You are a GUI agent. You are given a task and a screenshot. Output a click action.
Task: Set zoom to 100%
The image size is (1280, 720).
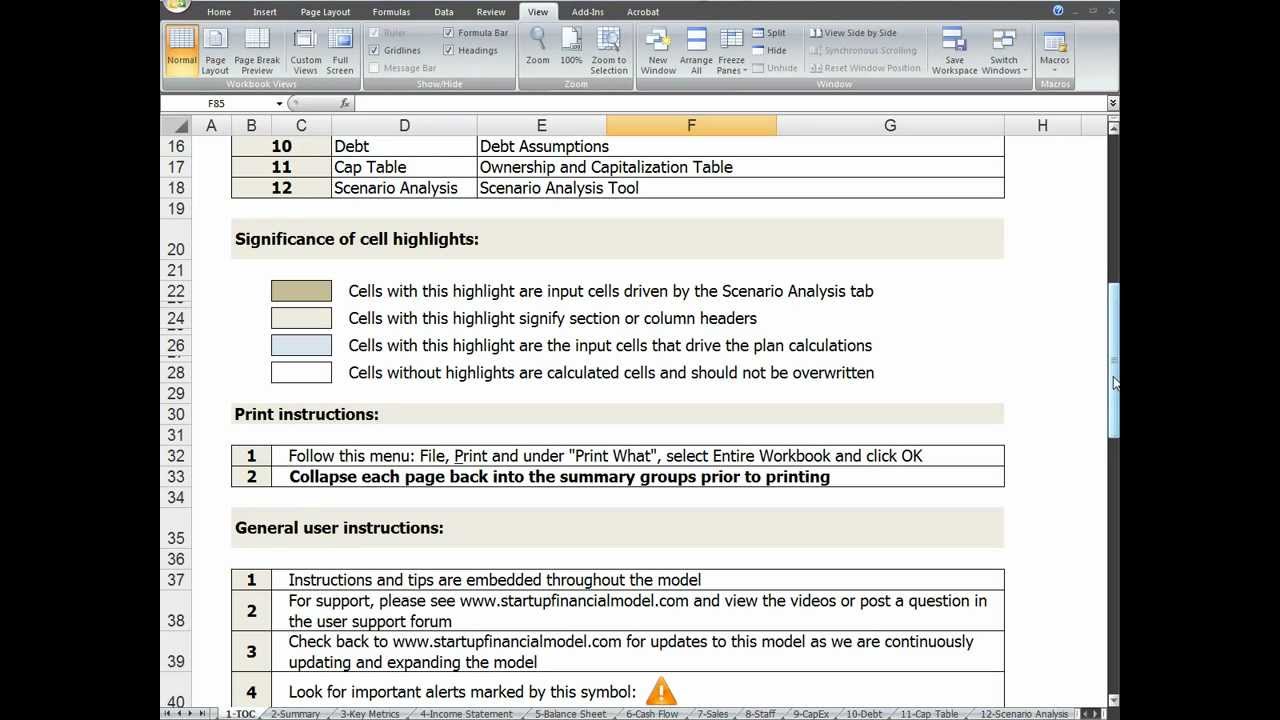(x=571, y=48)
